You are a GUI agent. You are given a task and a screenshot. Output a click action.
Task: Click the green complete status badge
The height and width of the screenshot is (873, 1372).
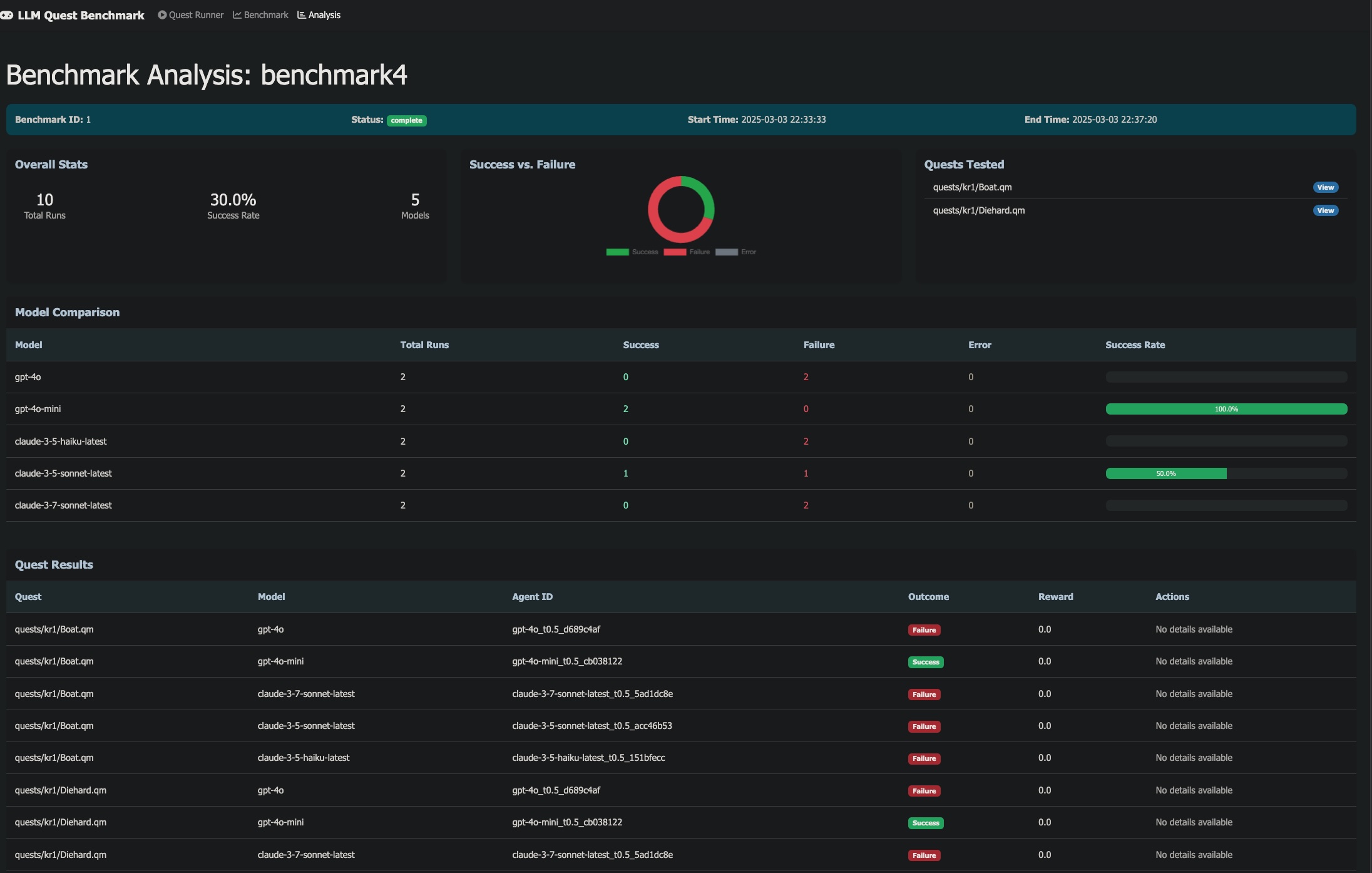pyautogui.click(x=406, y=120)
